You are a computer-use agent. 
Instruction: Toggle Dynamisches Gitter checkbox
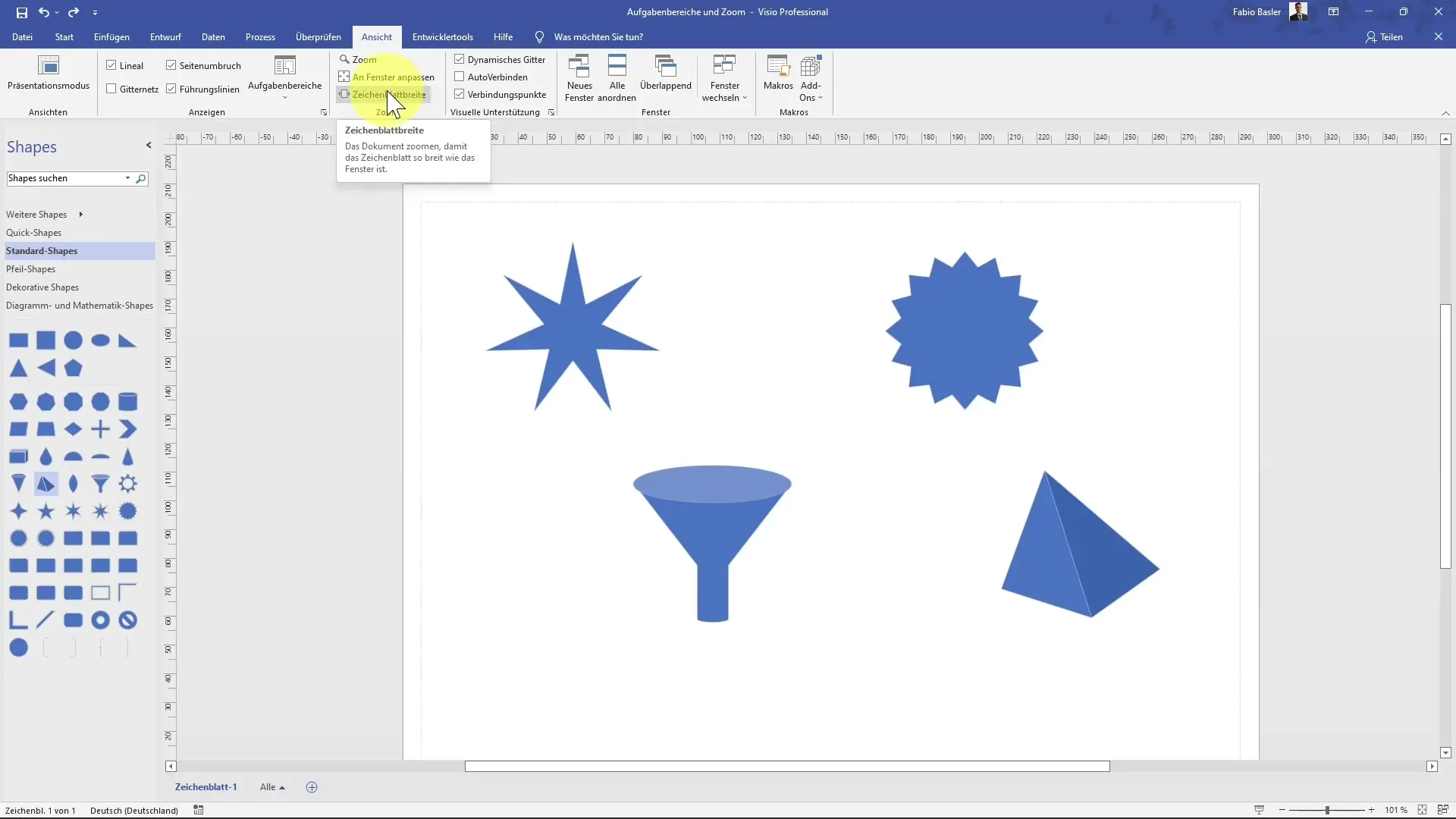pos(460,59)
